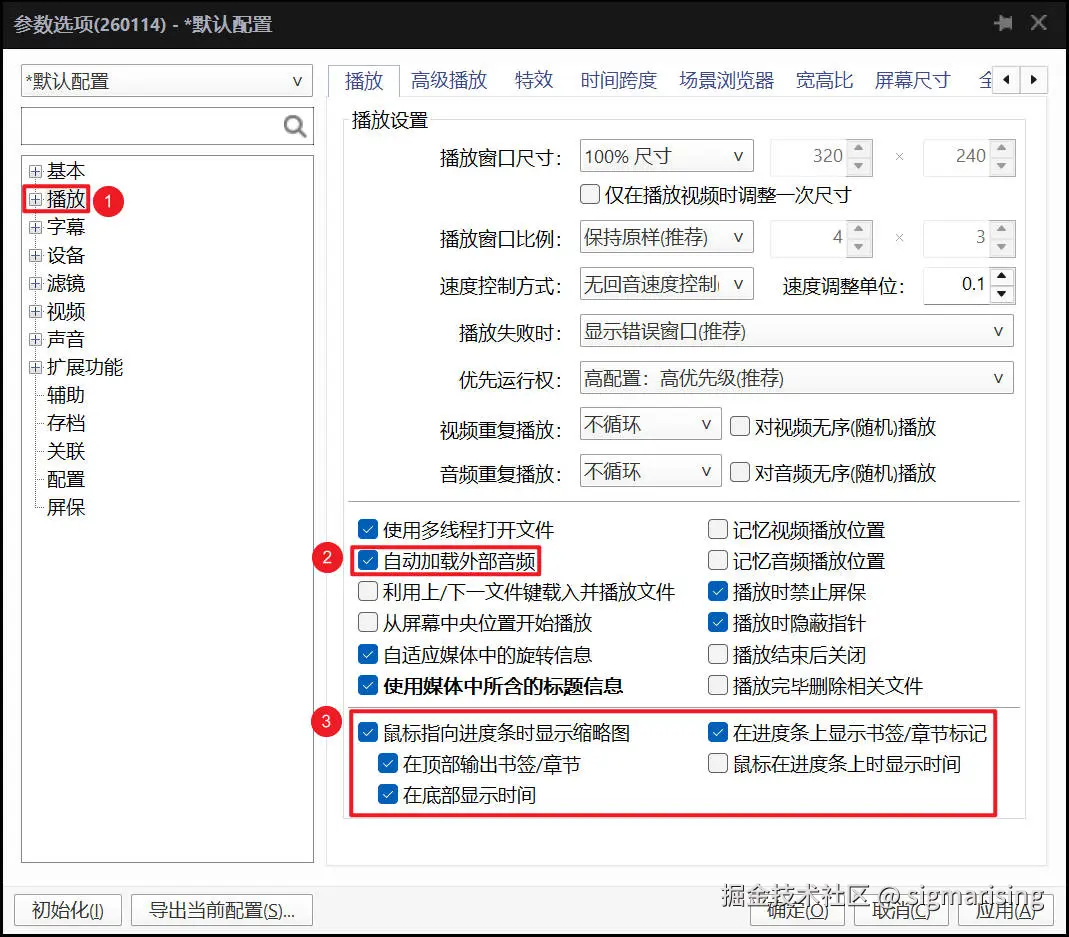Click the pin icon in the title bar
Image resolution: width=1069 pixels, height=937 pixels.
[1003, 22]
